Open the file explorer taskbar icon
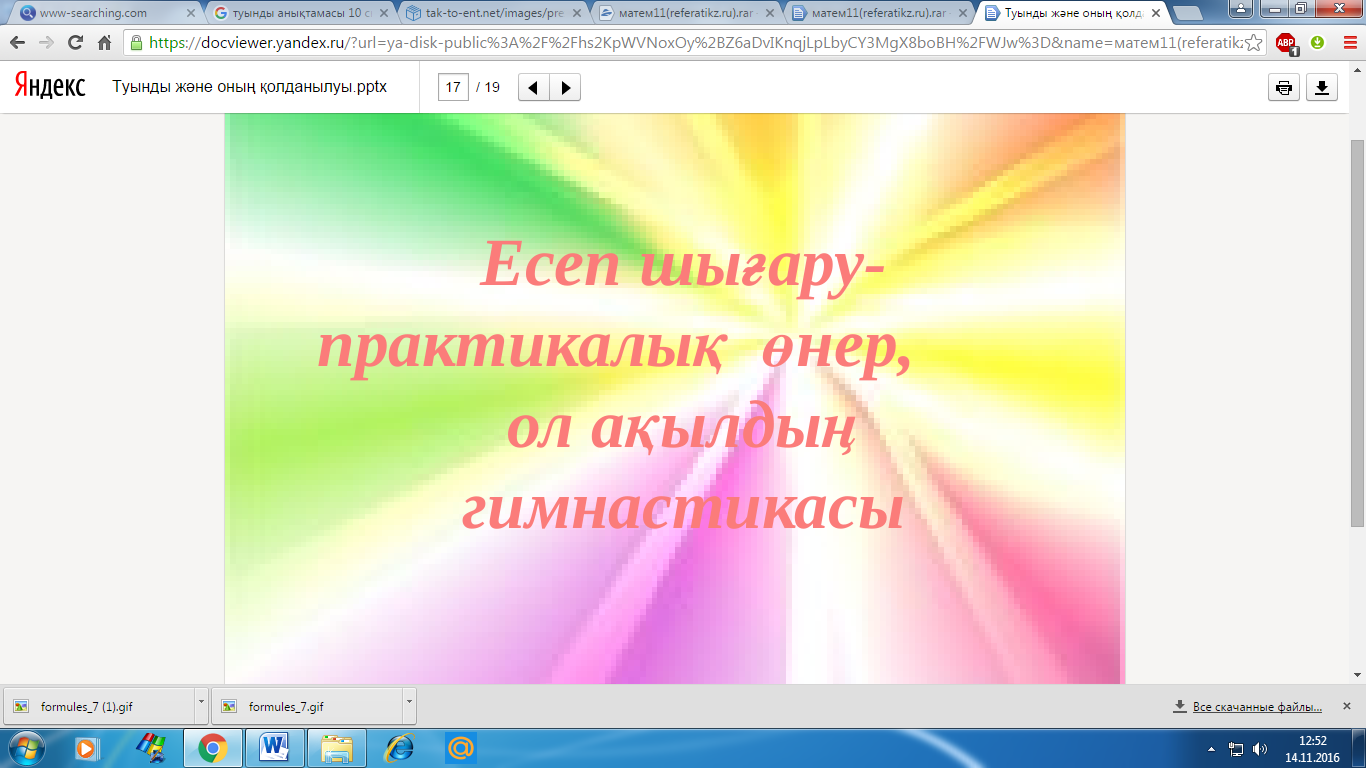 click(337, 748)
